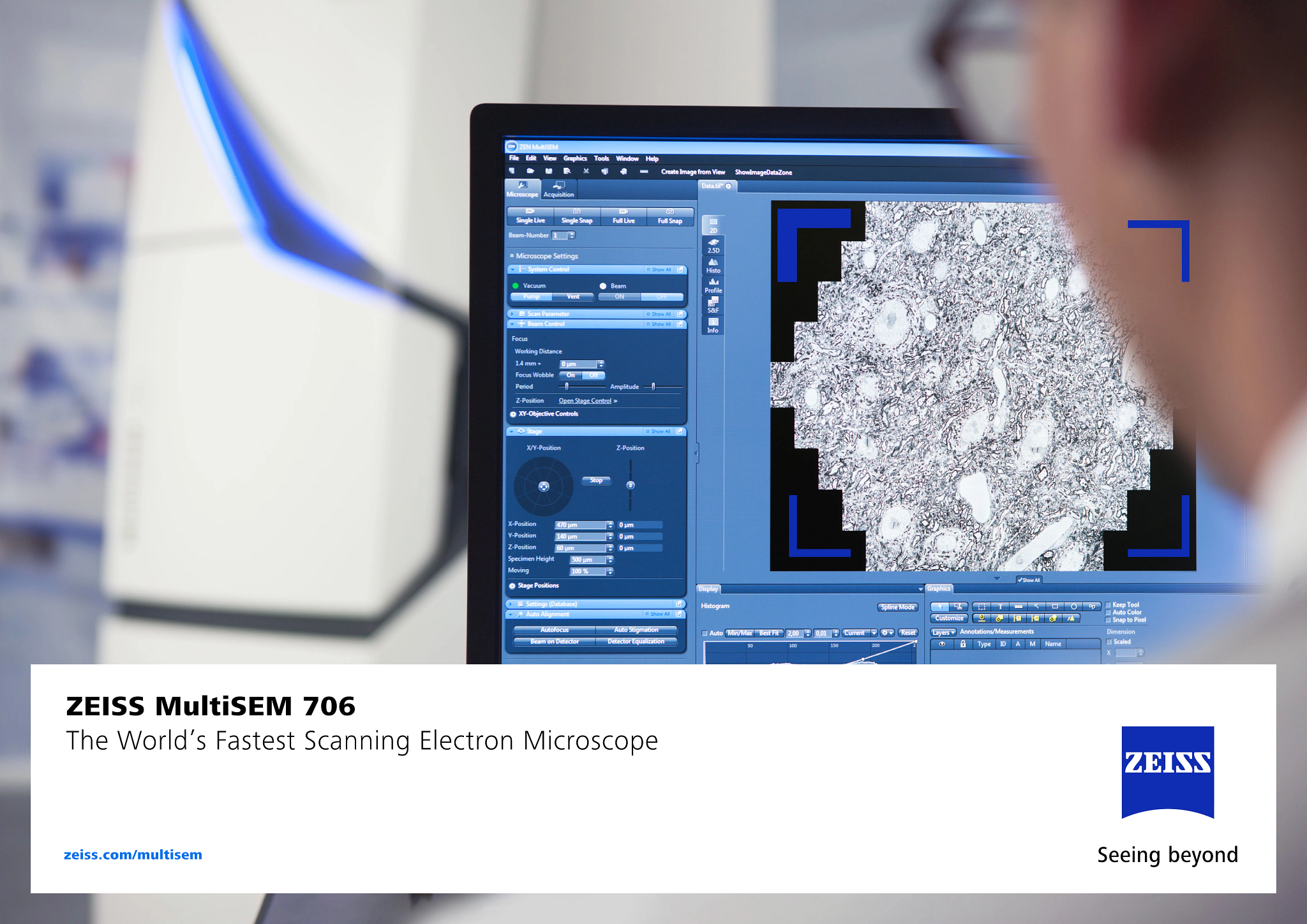Switch the Vacuum control to Vent
The width and height of the screenshot is (1307, 924).
[573, 297]
